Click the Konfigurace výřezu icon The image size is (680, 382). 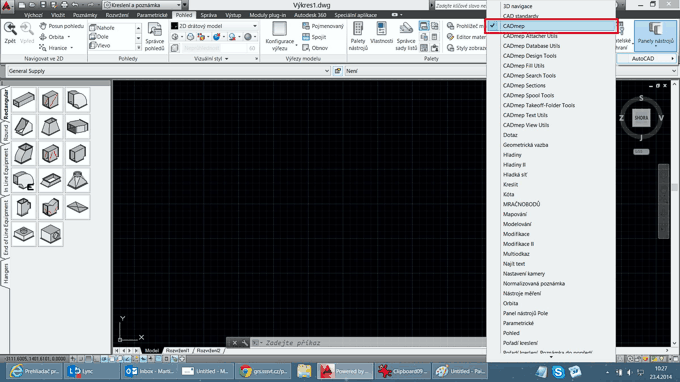(279, 36)
